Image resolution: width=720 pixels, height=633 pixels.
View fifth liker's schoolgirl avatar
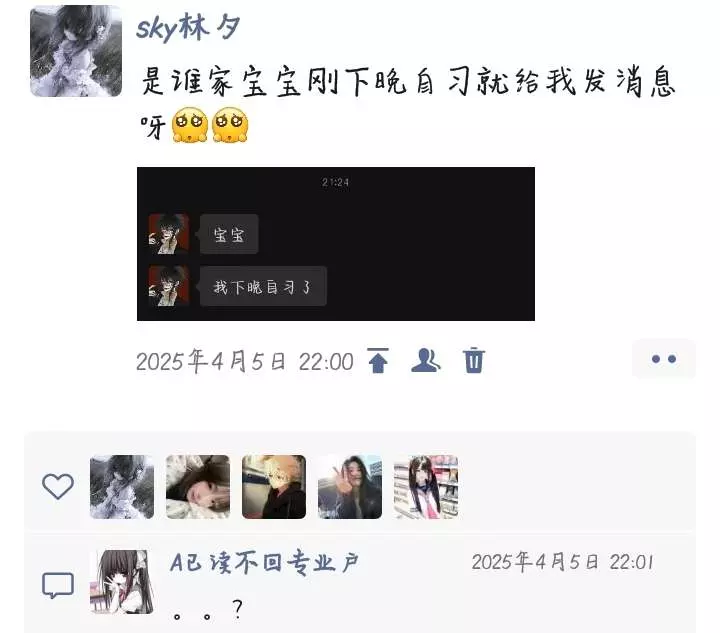coord(426,487)
